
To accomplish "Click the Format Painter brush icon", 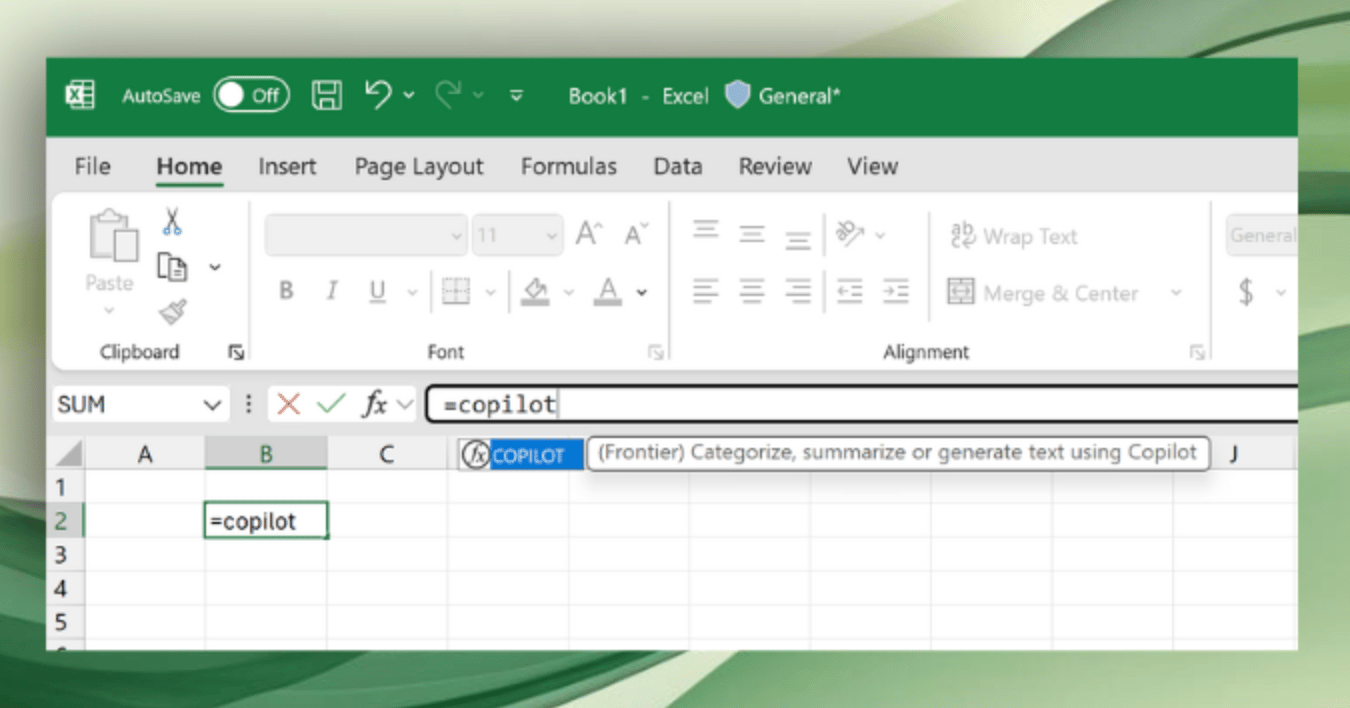I will [x=173, y=313].
